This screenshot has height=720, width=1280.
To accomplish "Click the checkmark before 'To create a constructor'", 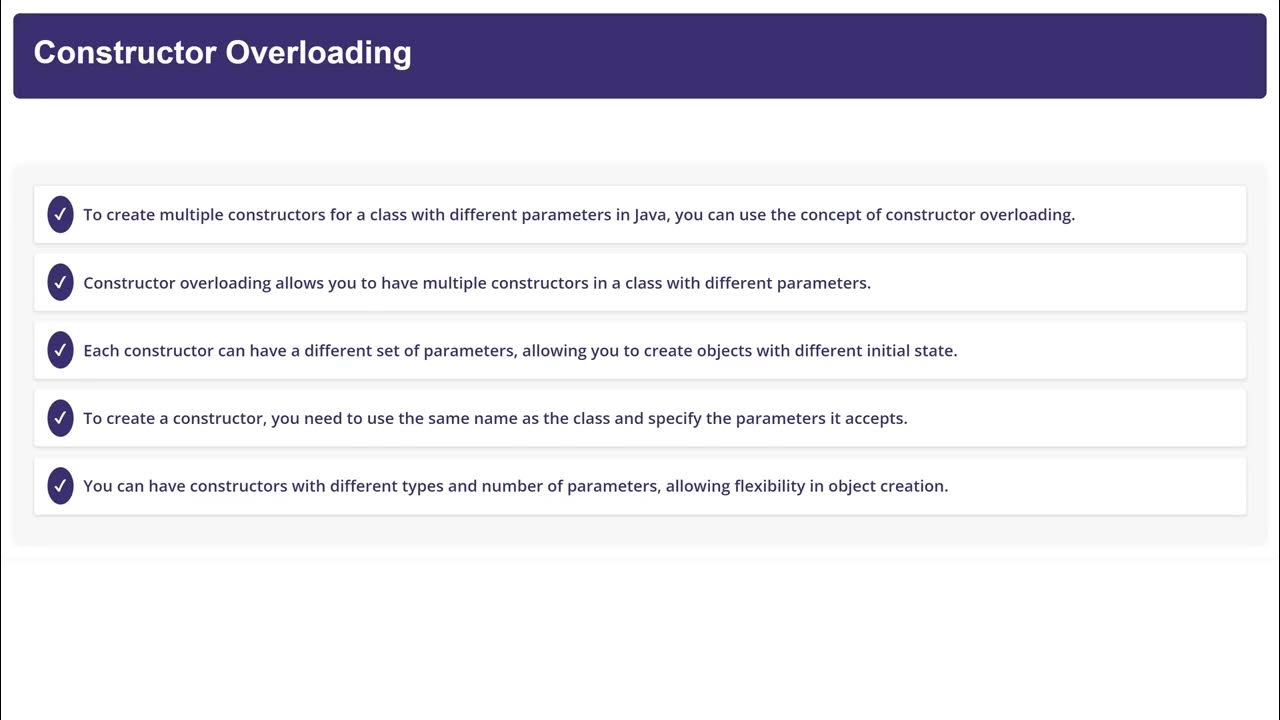I will pyautogui.click(x=60, y=418).
